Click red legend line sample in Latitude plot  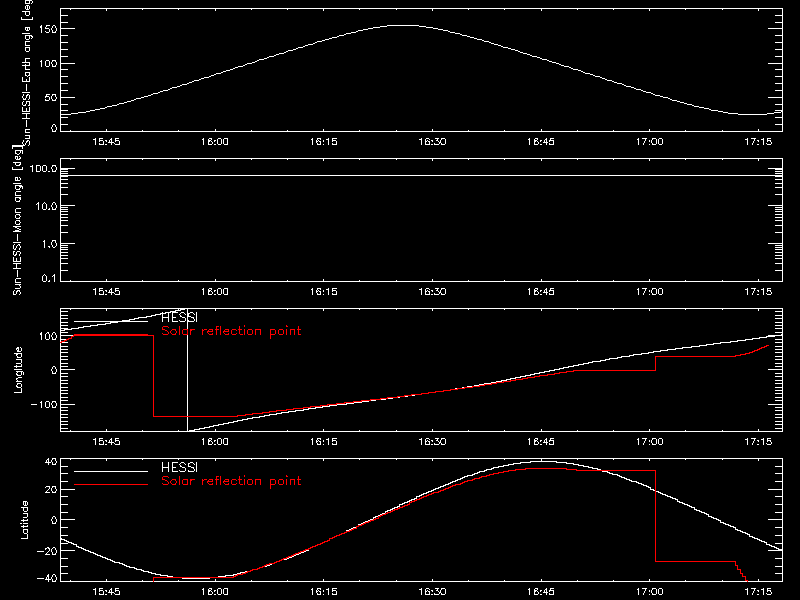pos(111,484)
